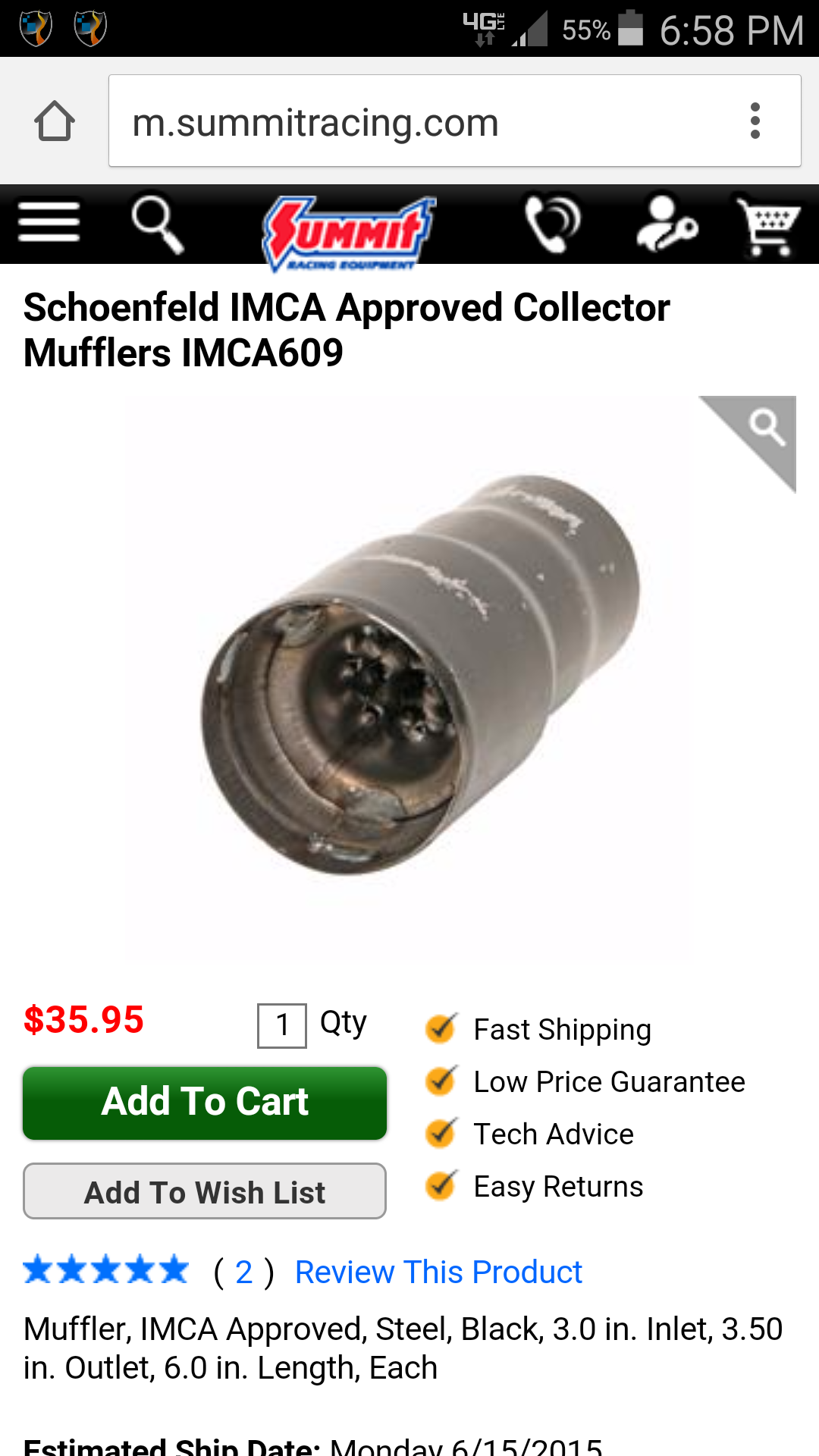Tap the Easy Returns checkmark item
Screen dimensions: 819x1456
pyautogui.click(x=535, y=1186)
